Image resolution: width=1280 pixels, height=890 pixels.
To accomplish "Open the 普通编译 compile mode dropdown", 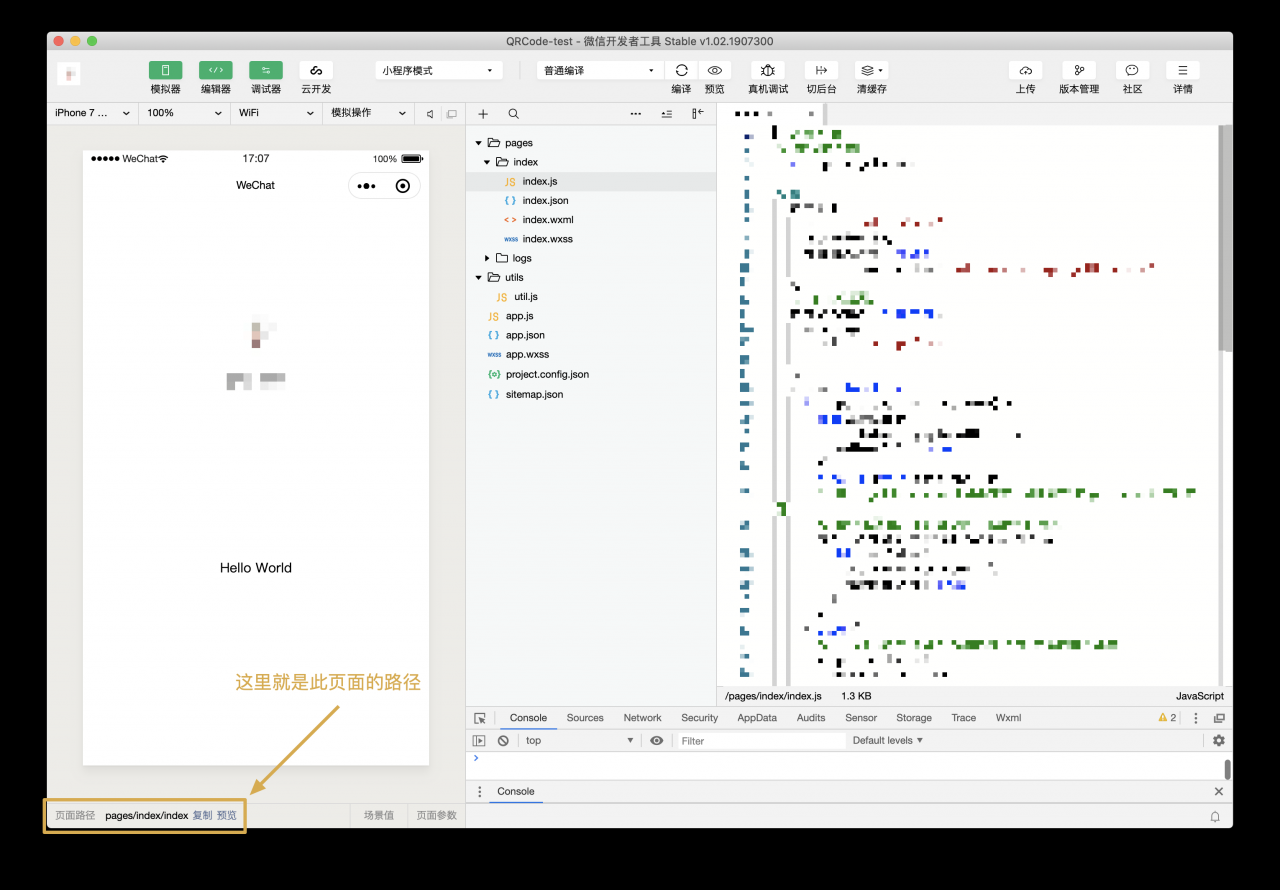I will pos(600,71).
